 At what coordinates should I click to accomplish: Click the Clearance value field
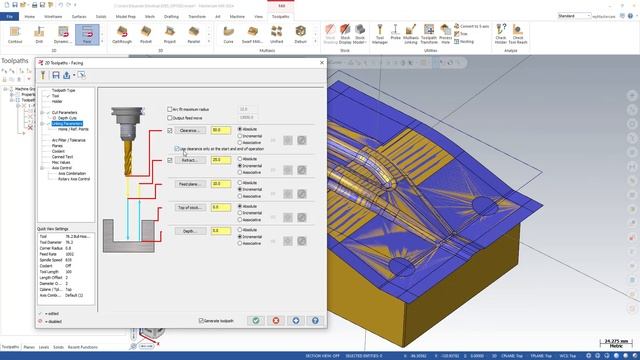click(221, 131)
